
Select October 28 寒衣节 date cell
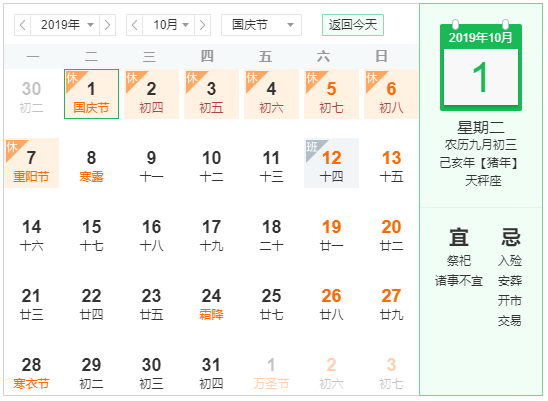(x=31, y=371)
